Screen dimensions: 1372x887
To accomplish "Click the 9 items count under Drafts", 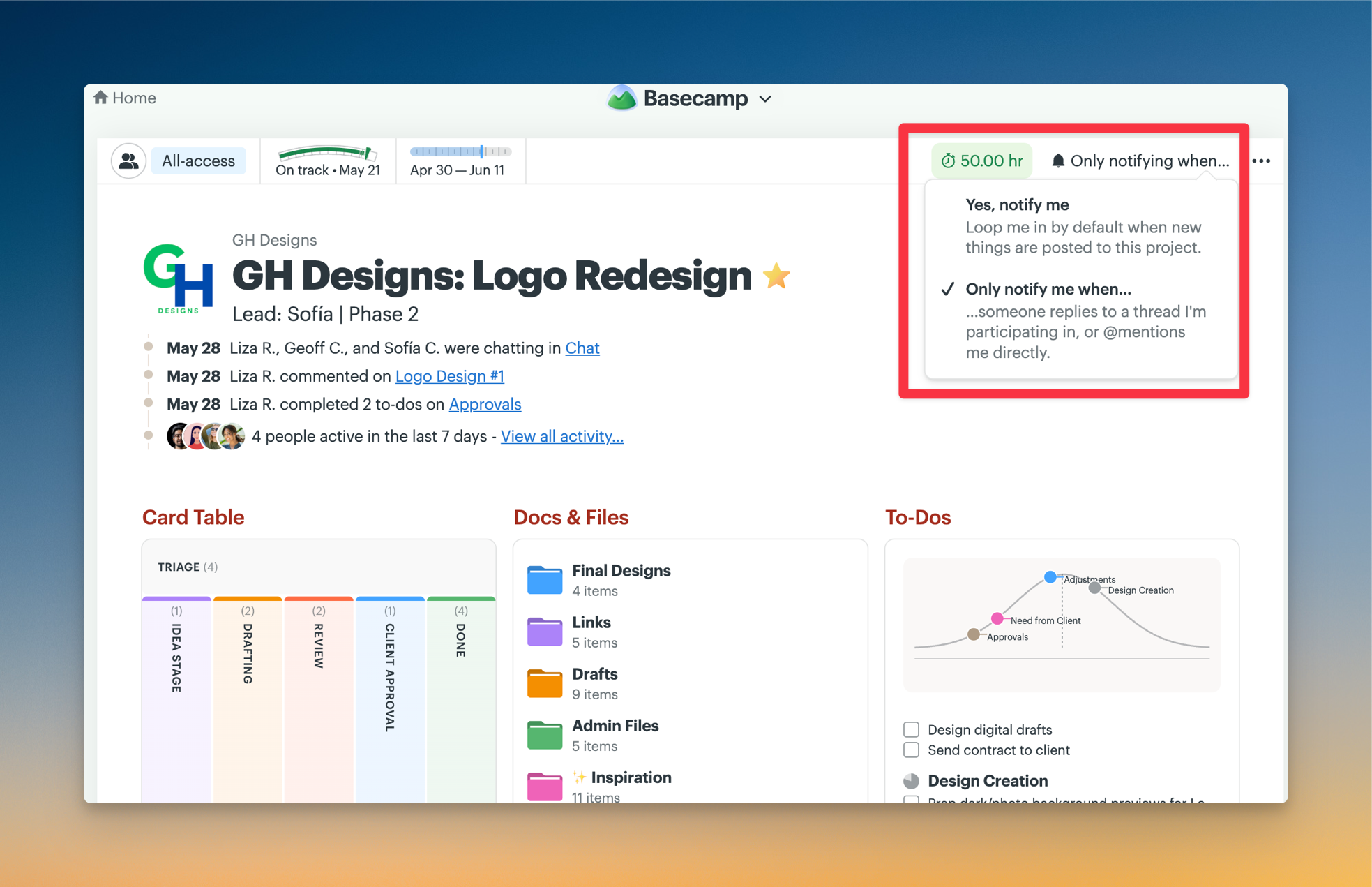I will 595,694.
